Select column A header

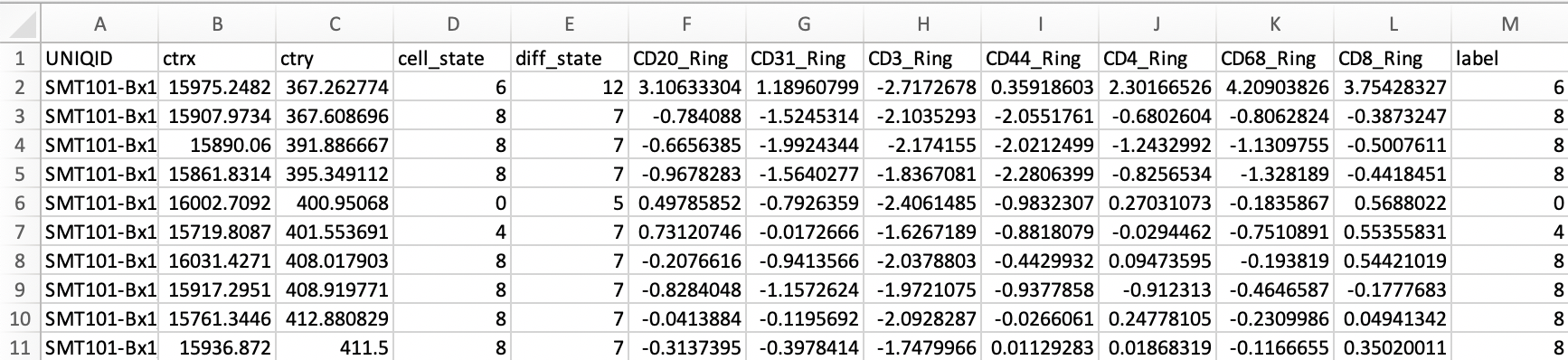tap(99, 25)
